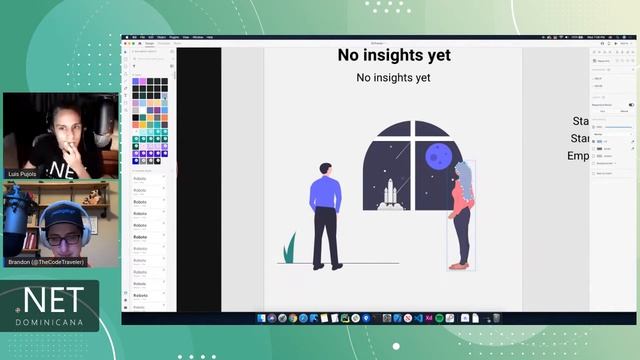The width and height of the screenshot is (640, 360).
Task: Click the Align Top icon
Action: tap(594, 52)
